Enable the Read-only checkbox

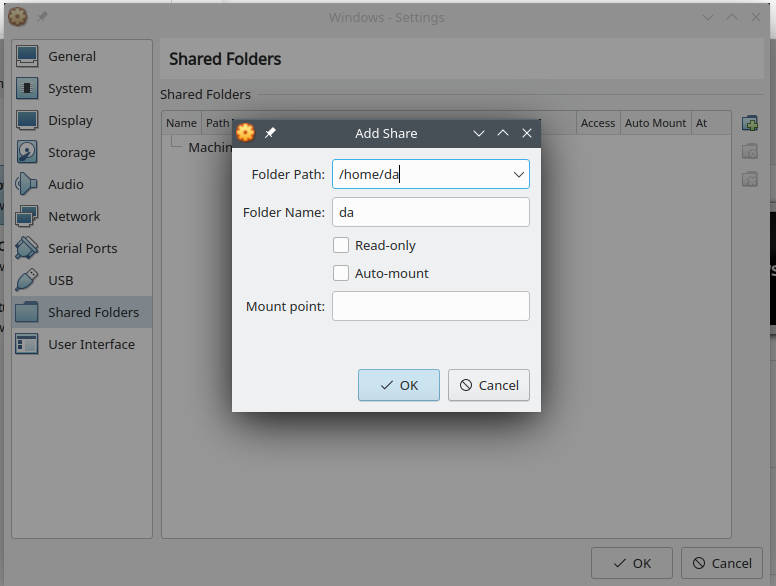tap(341, 245)
